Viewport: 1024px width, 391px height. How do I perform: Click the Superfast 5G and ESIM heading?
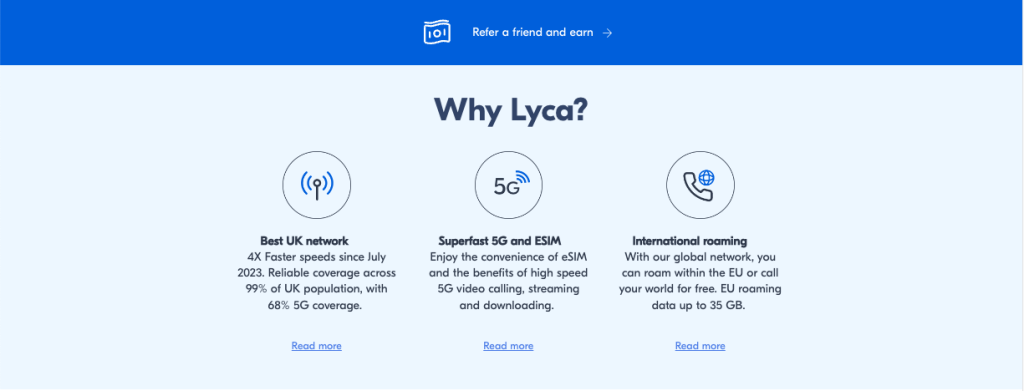coord(500,241)
